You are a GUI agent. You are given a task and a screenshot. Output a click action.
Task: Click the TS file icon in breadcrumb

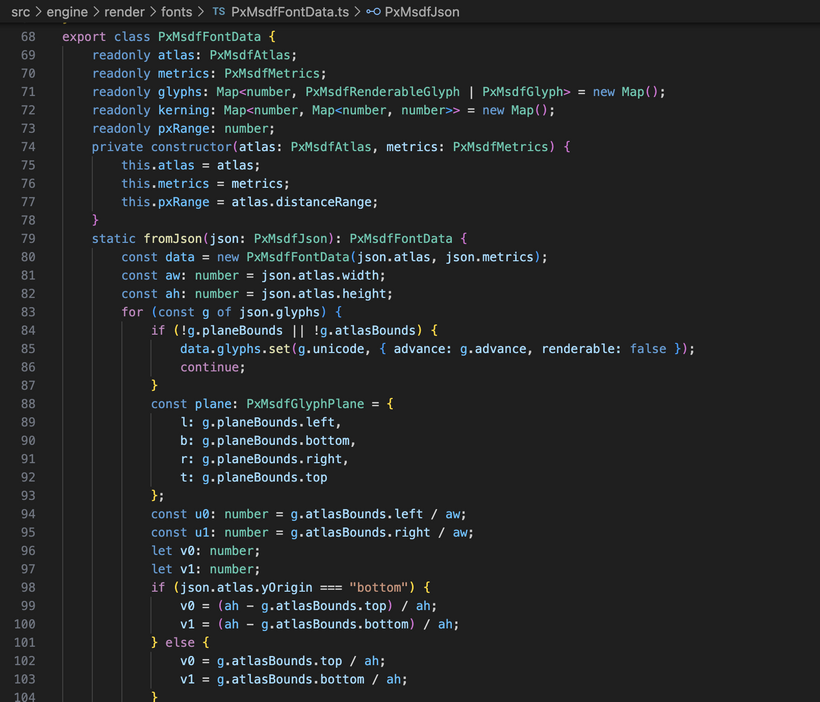(x=218, y=12)
